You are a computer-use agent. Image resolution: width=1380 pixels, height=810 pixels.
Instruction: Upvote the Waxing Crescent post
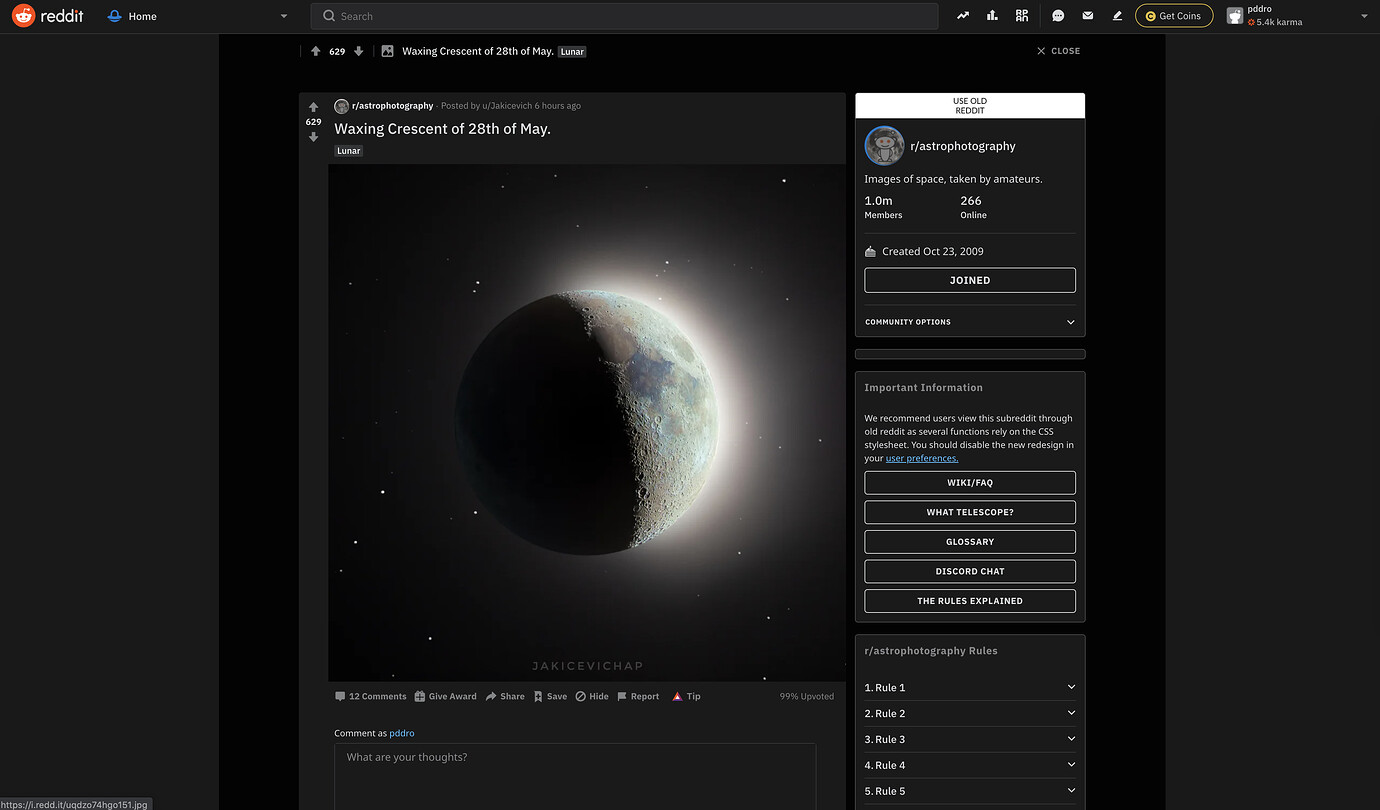click(313, 107)
